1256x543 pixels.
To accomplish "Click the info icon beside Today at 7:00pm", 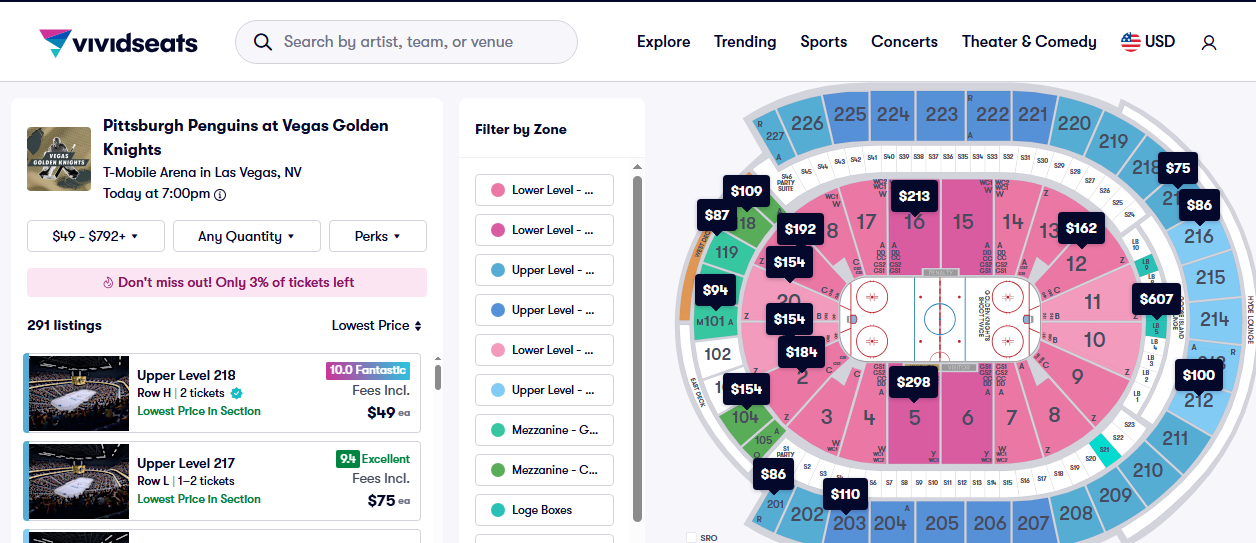I will click(220, 195).
